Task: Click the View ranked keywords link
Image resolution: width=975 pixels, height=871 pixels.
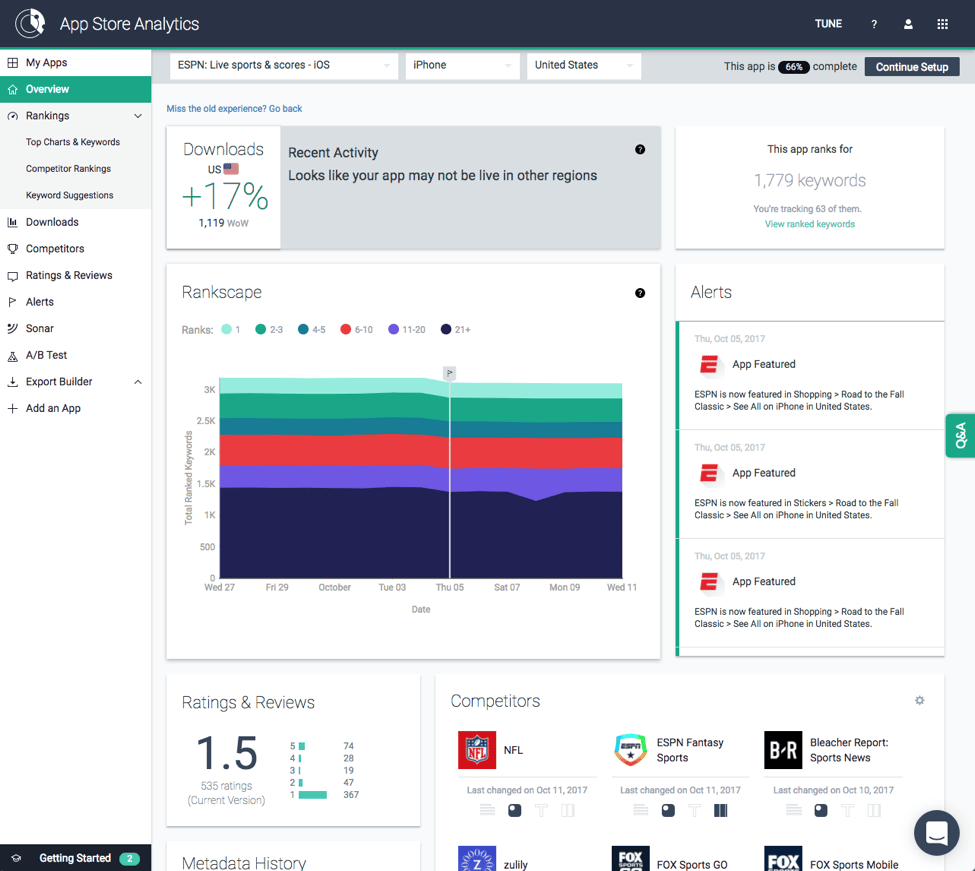Action: 809,224
